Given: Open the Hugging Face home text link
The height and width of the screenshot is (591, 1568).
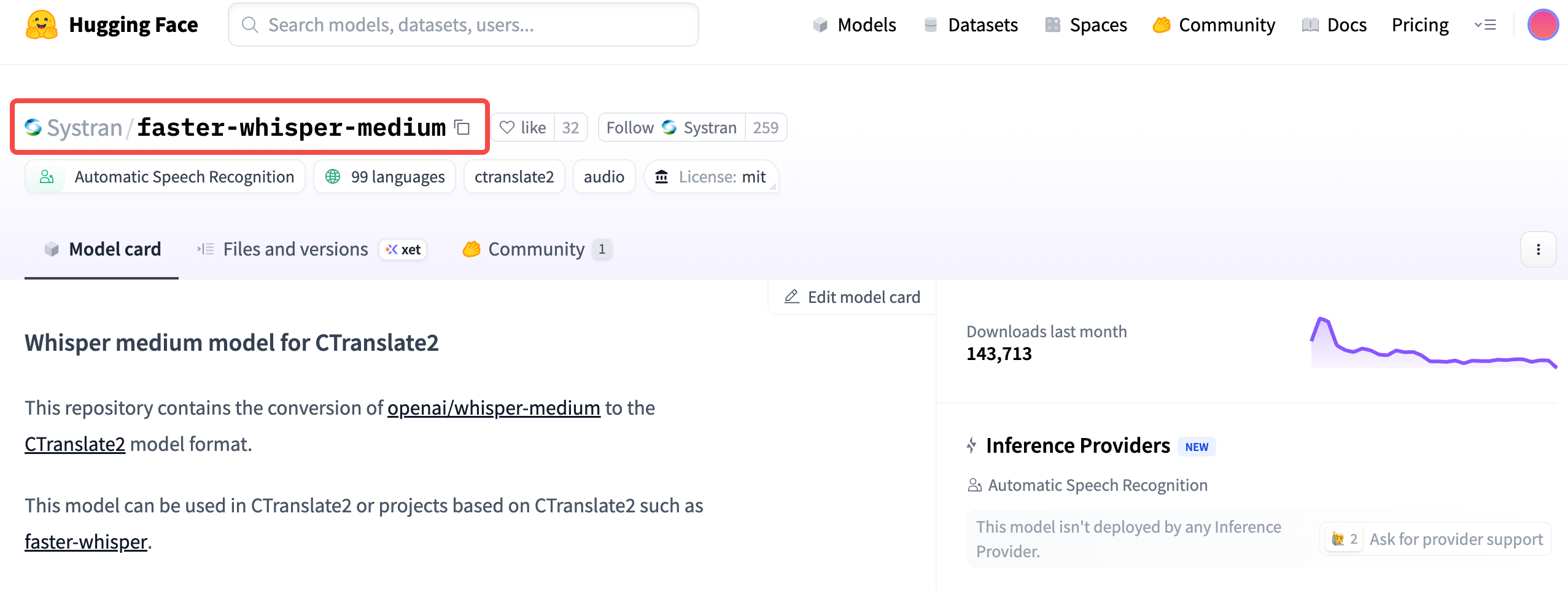Looking at the screenshot, I should pyautogui.click(x=133, y=25).
